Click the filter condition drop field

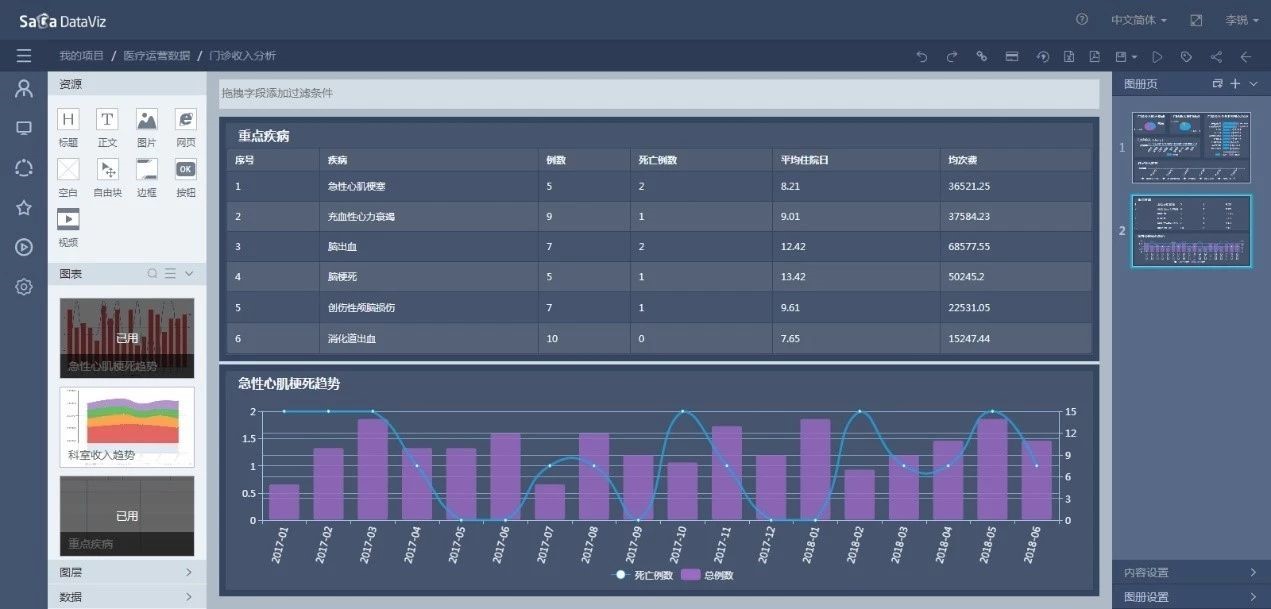658,93
